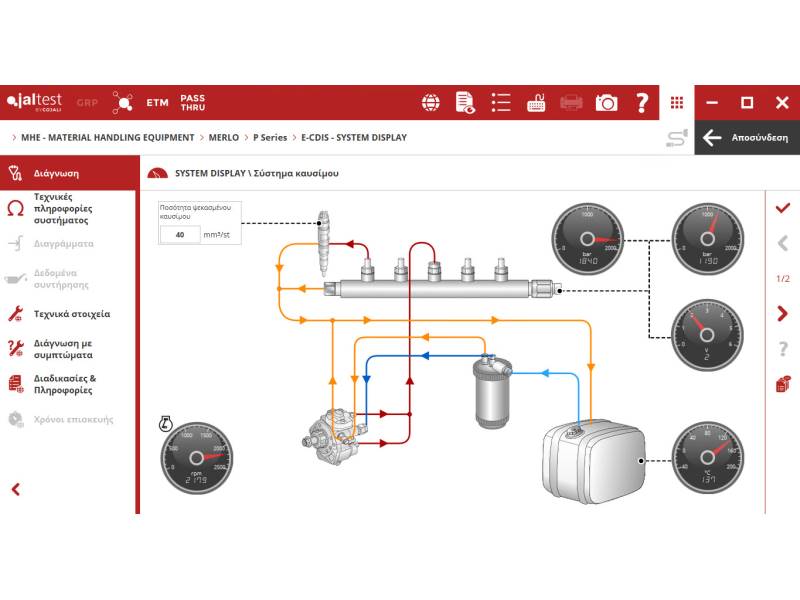Take a screenshot with the camera icon
The image size is (800, 600).
coord(606,102)
